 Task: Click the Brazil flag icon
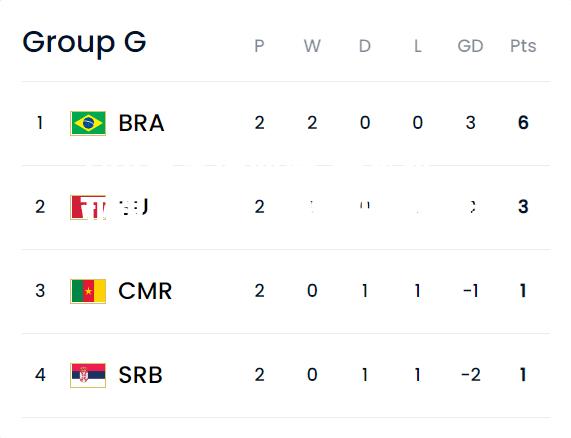click(x=88, y=123)
